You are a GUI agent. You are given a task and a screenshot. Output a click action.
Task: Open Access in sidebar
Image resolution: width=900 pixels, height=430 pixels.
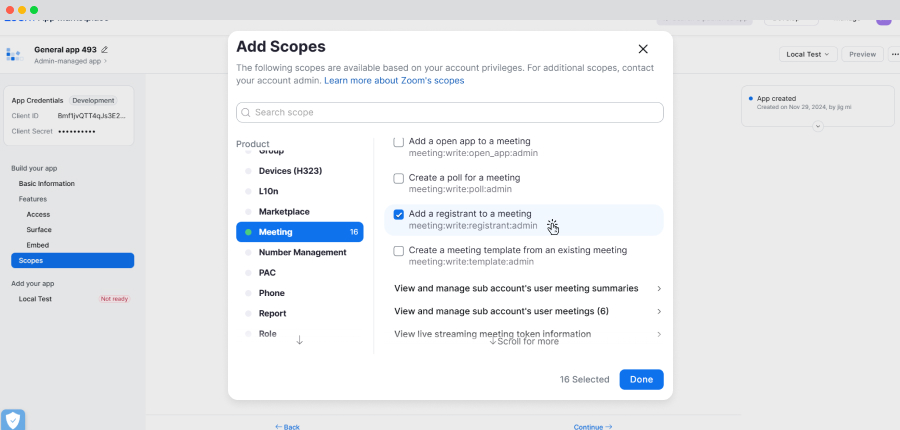(38, 214)
